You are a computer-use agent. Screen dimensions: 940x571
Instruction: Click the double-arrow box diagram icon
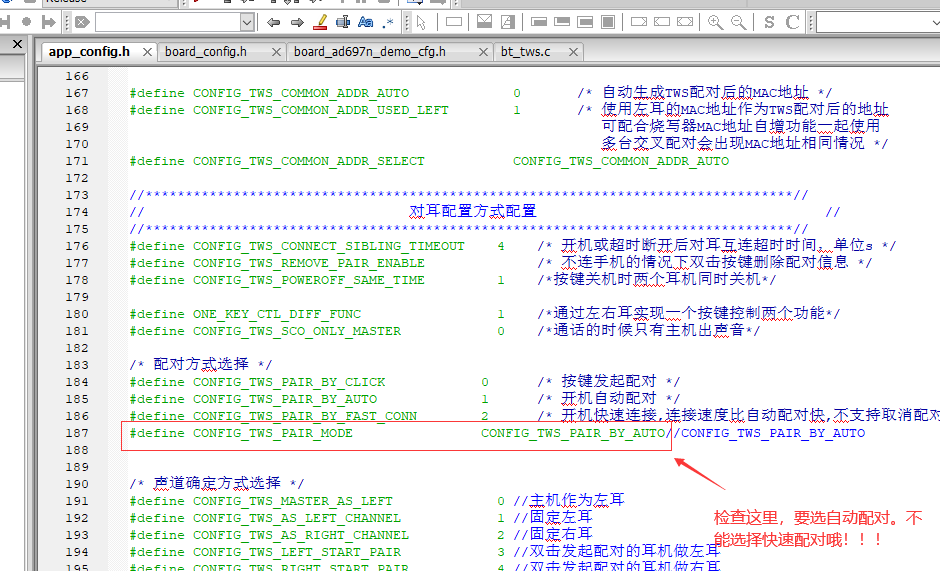coord(685,22)
